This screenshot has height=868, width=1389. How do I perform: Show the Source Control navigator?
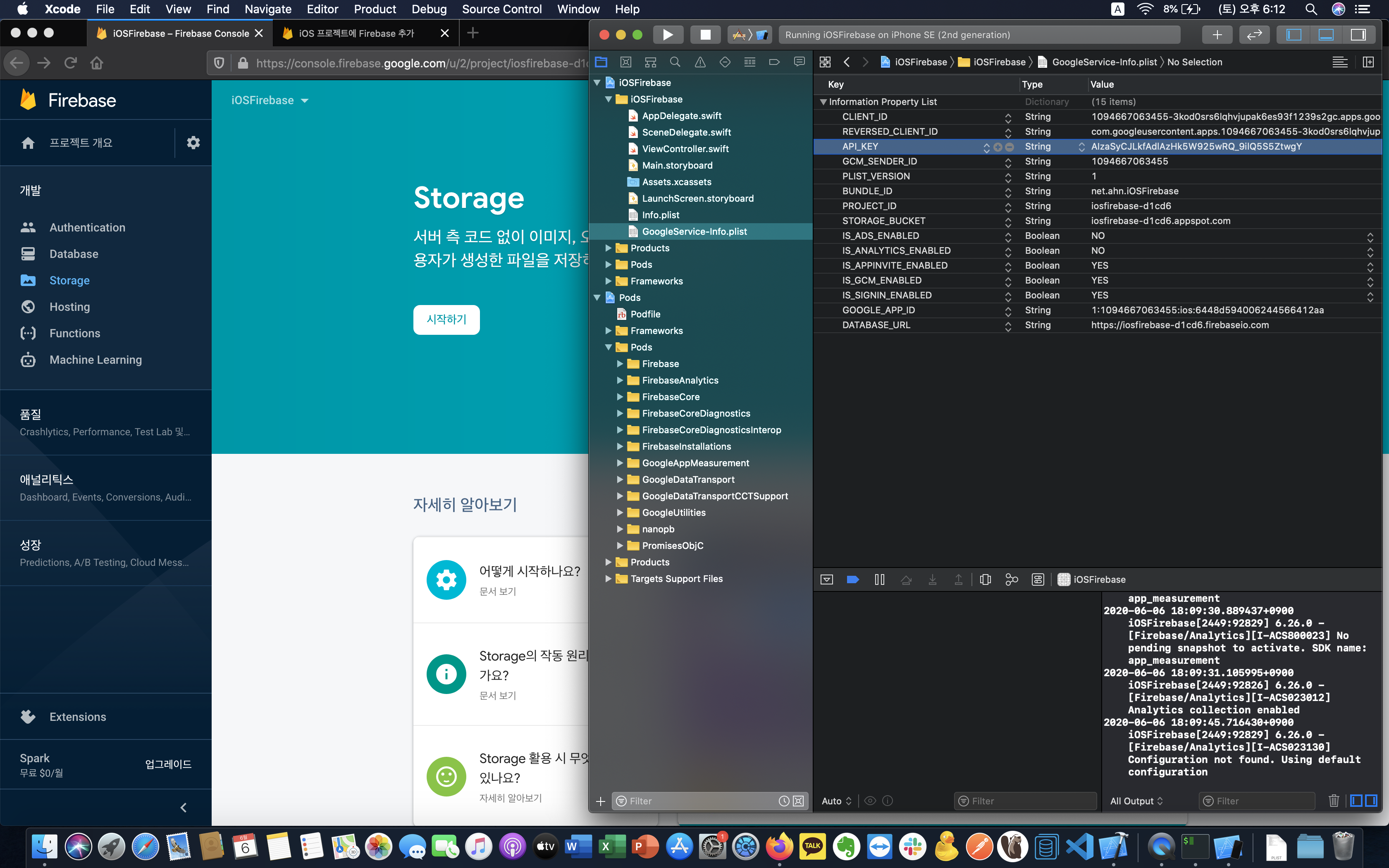click(x=625, y=62)
